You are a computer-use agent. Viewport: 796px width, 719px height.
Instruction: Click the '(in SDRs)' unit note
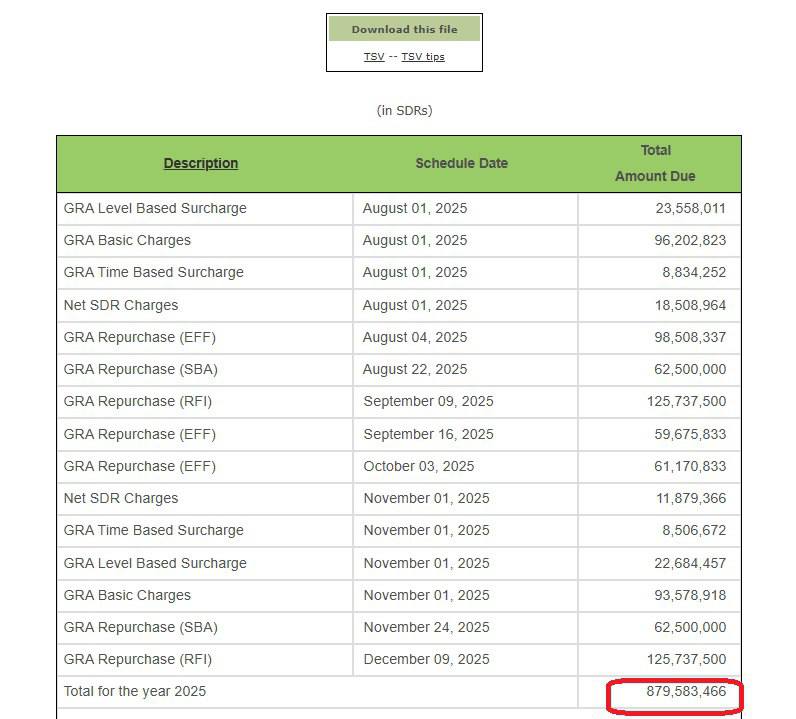[404, 110]
